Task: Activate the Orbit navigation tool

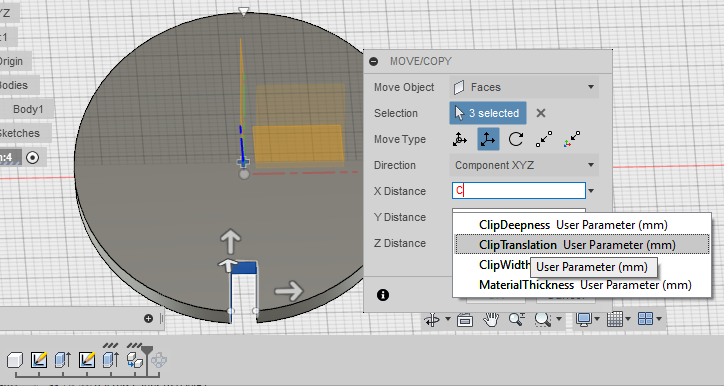Action: coord(432,319)
